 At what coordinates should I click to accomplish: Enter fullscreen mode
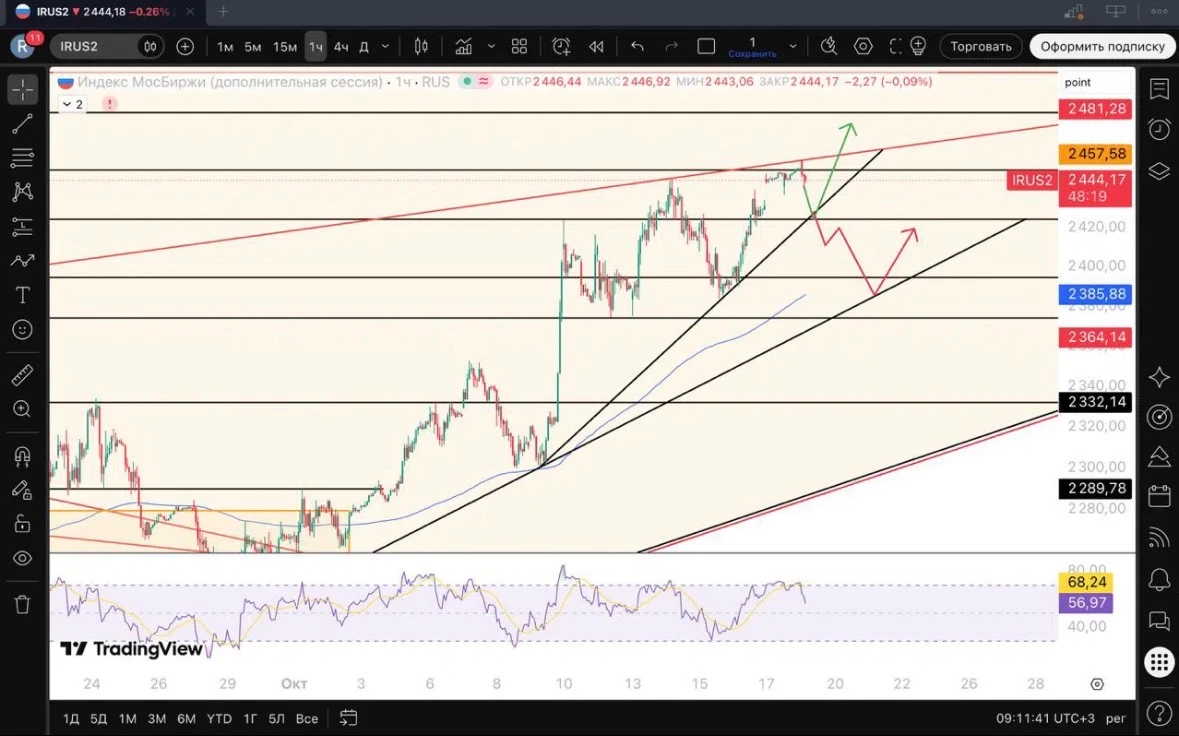895,47
